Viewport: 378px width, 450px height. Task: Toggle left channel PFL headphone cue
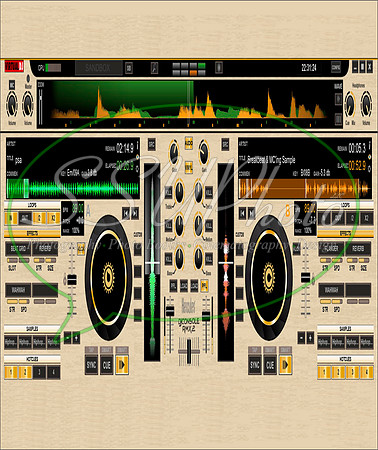click(x=173, y=286)
